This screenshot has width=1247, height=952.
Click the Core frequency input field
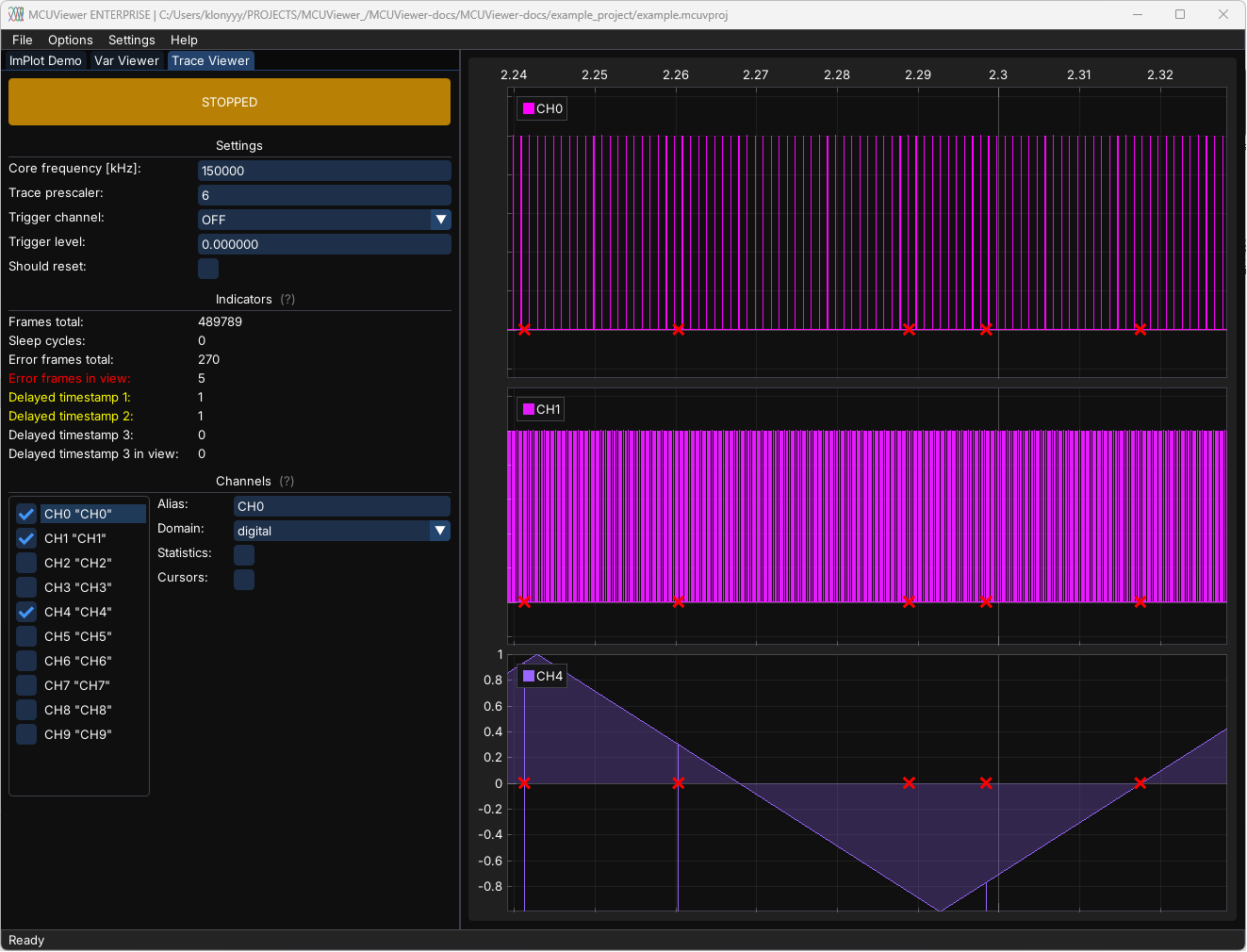click(323, 171)
